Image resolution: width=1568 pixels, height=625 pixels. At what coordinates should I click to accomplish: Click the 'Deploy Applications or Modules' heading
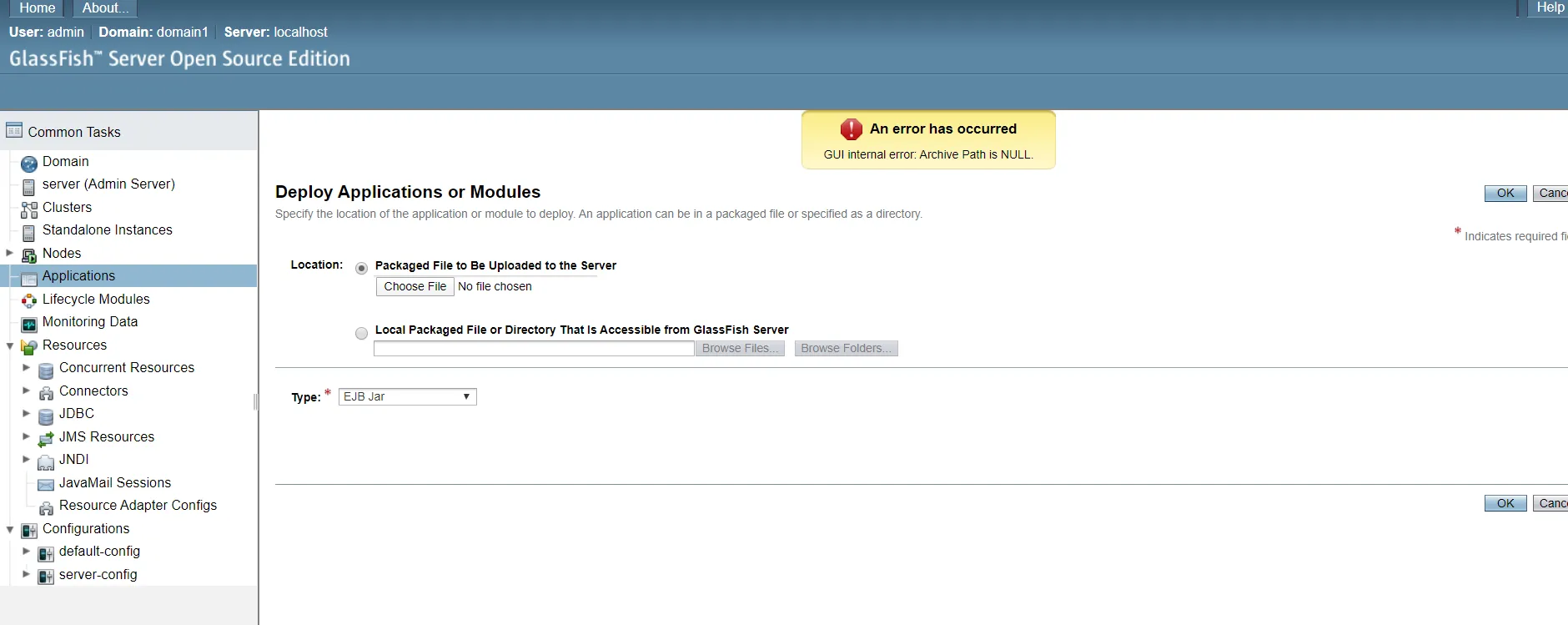[x=408, y=192]
